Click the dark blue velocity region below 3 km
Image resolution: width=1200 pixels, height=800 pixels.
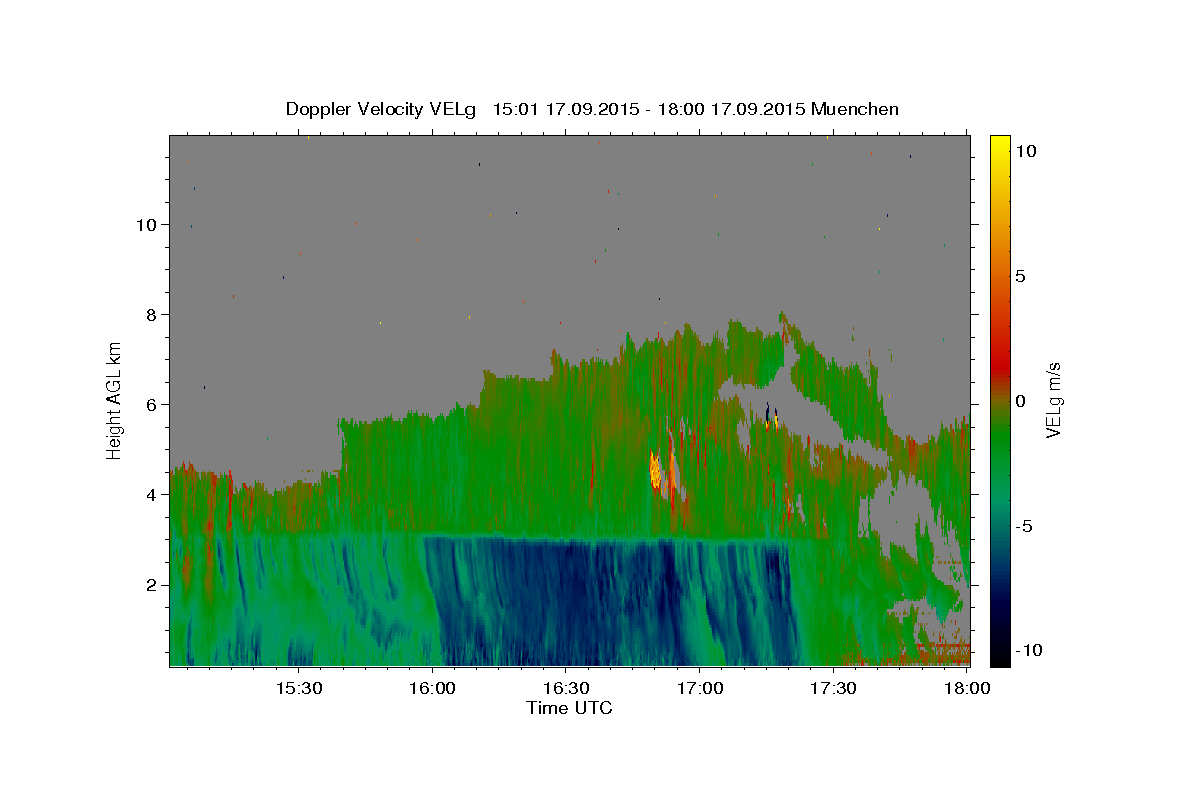tap(610, 600)
